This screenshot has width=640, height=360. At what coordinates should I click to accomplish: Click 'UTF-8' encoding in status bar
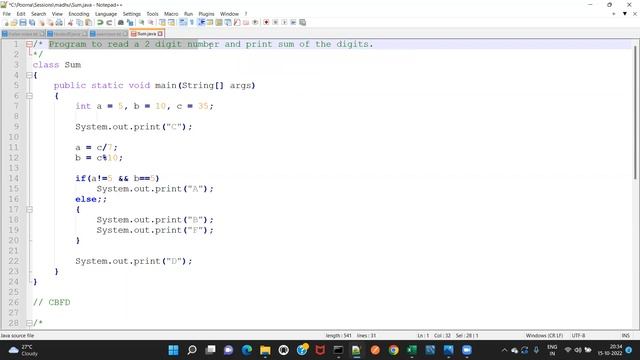[x=578, y=336]
